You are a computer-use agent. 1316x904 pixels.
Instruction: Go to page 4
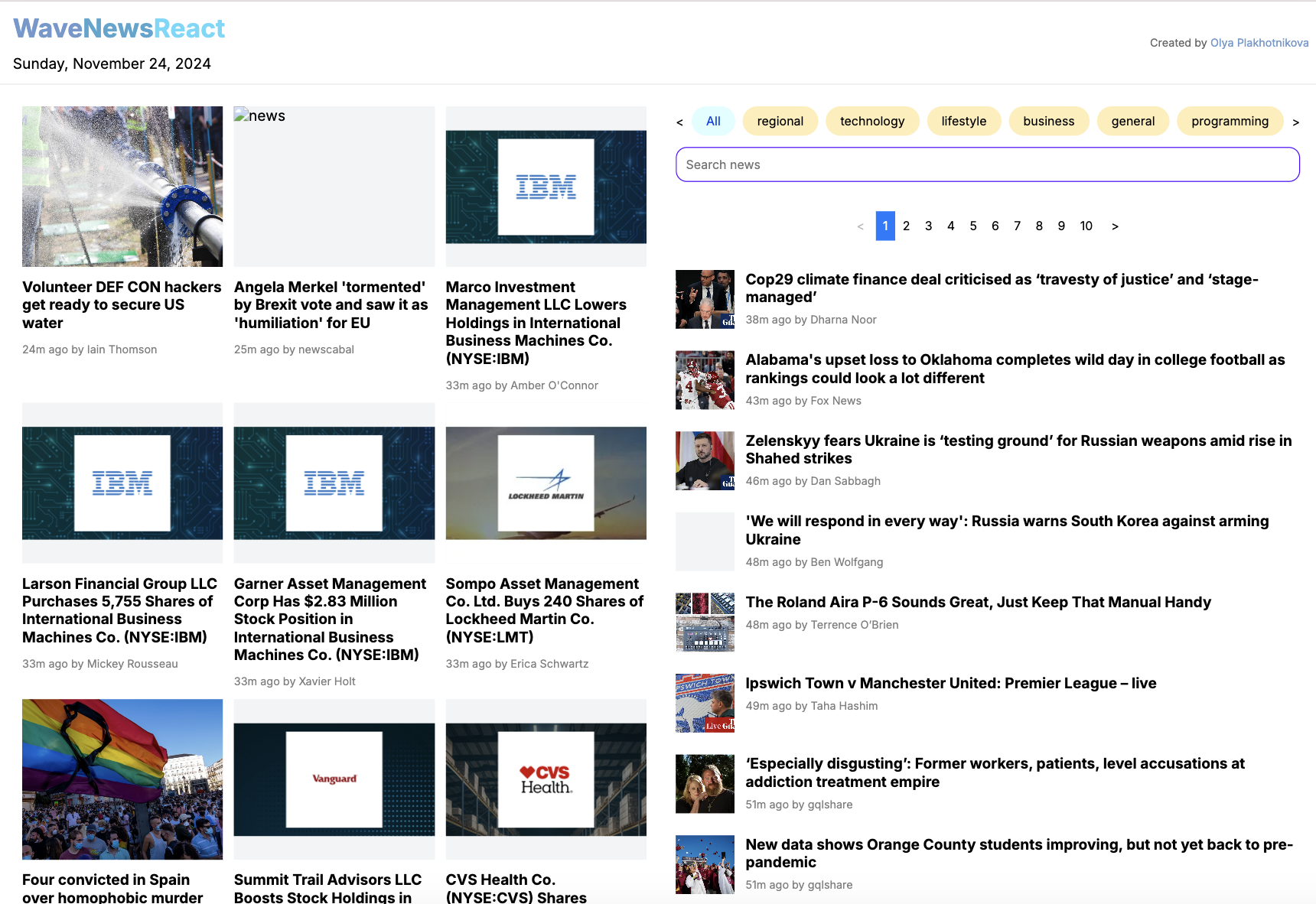950,226
